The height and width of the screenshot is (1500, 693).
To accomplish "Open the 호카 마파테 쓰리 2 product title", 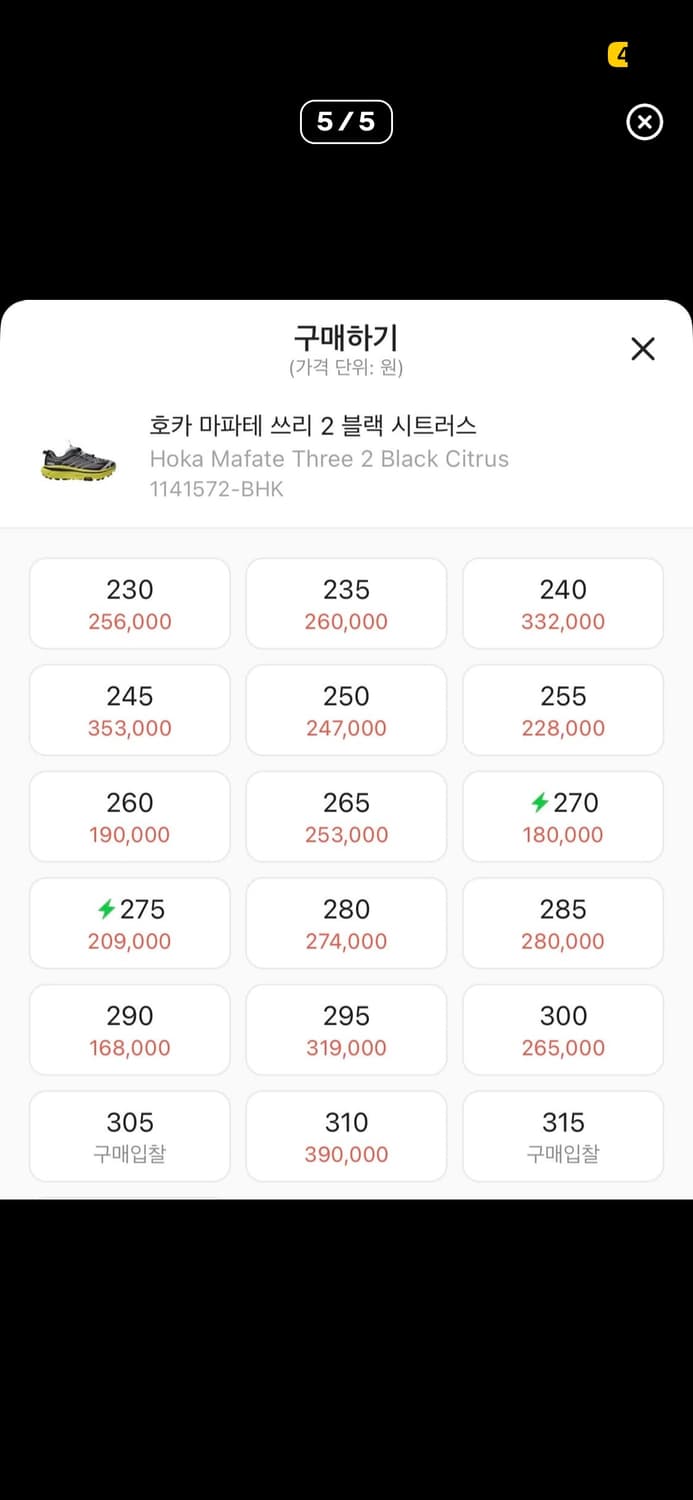I will (313, 426).
